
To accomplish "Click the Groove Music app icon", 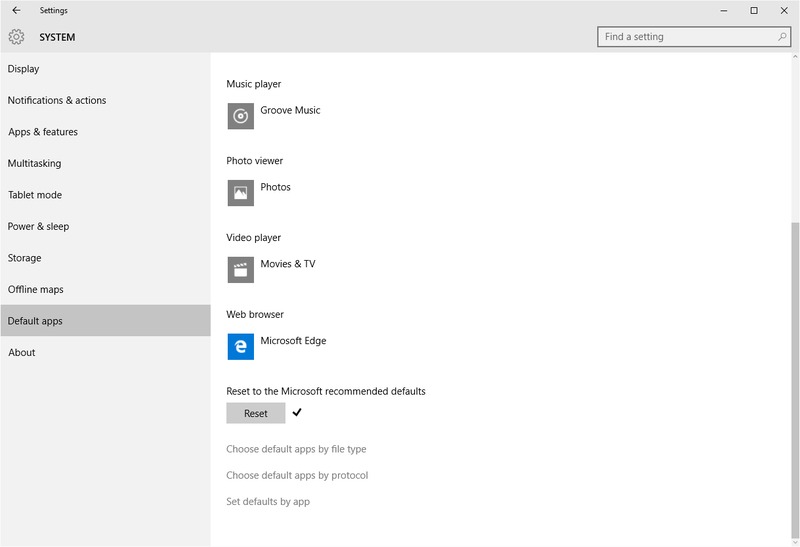I will click(240, 116).
